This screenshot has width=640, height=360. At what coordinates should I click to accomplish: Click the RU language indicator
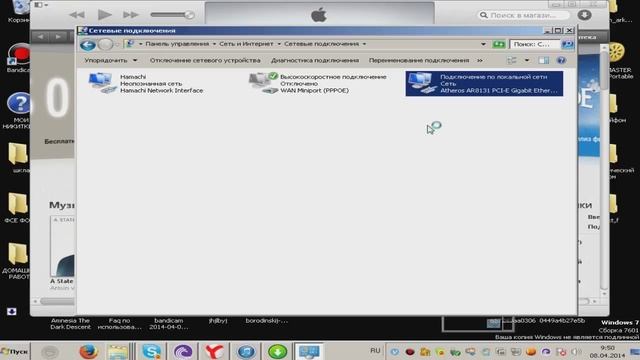(375, 351)
